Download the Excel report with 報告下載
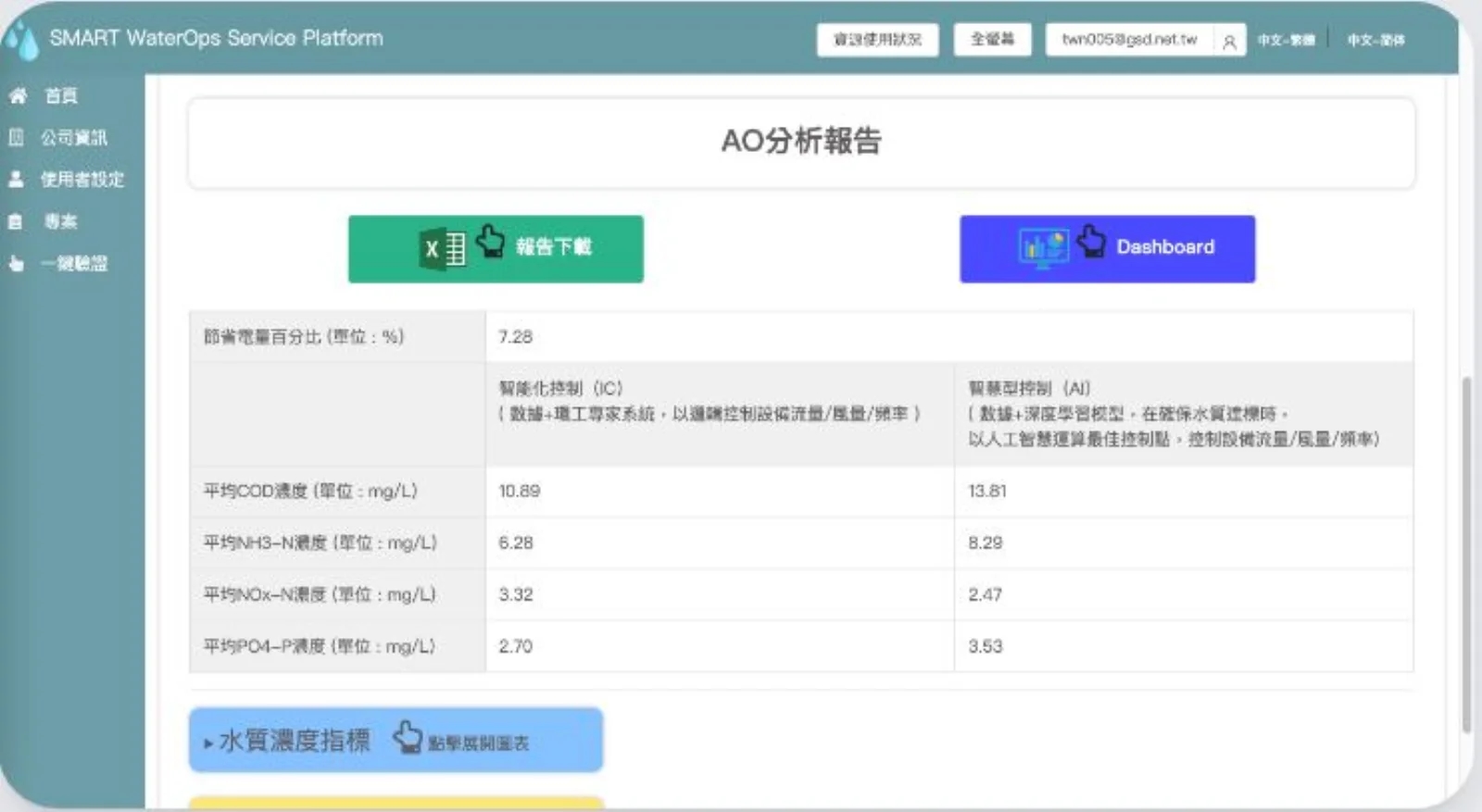 tap(496, 249)
